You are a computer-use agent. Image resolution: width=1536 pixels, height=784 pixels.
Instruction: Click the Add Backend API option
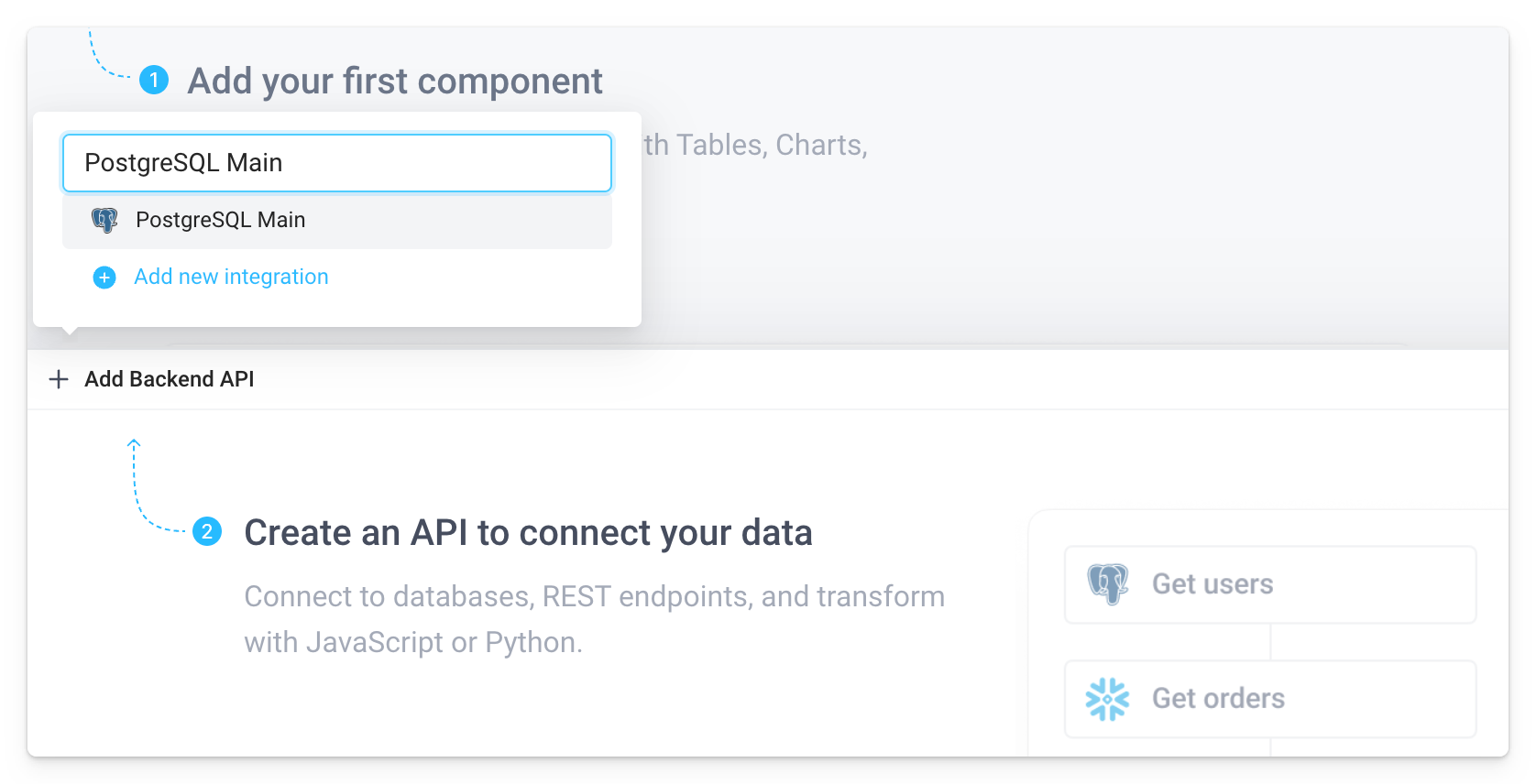(x=168, y=379)
